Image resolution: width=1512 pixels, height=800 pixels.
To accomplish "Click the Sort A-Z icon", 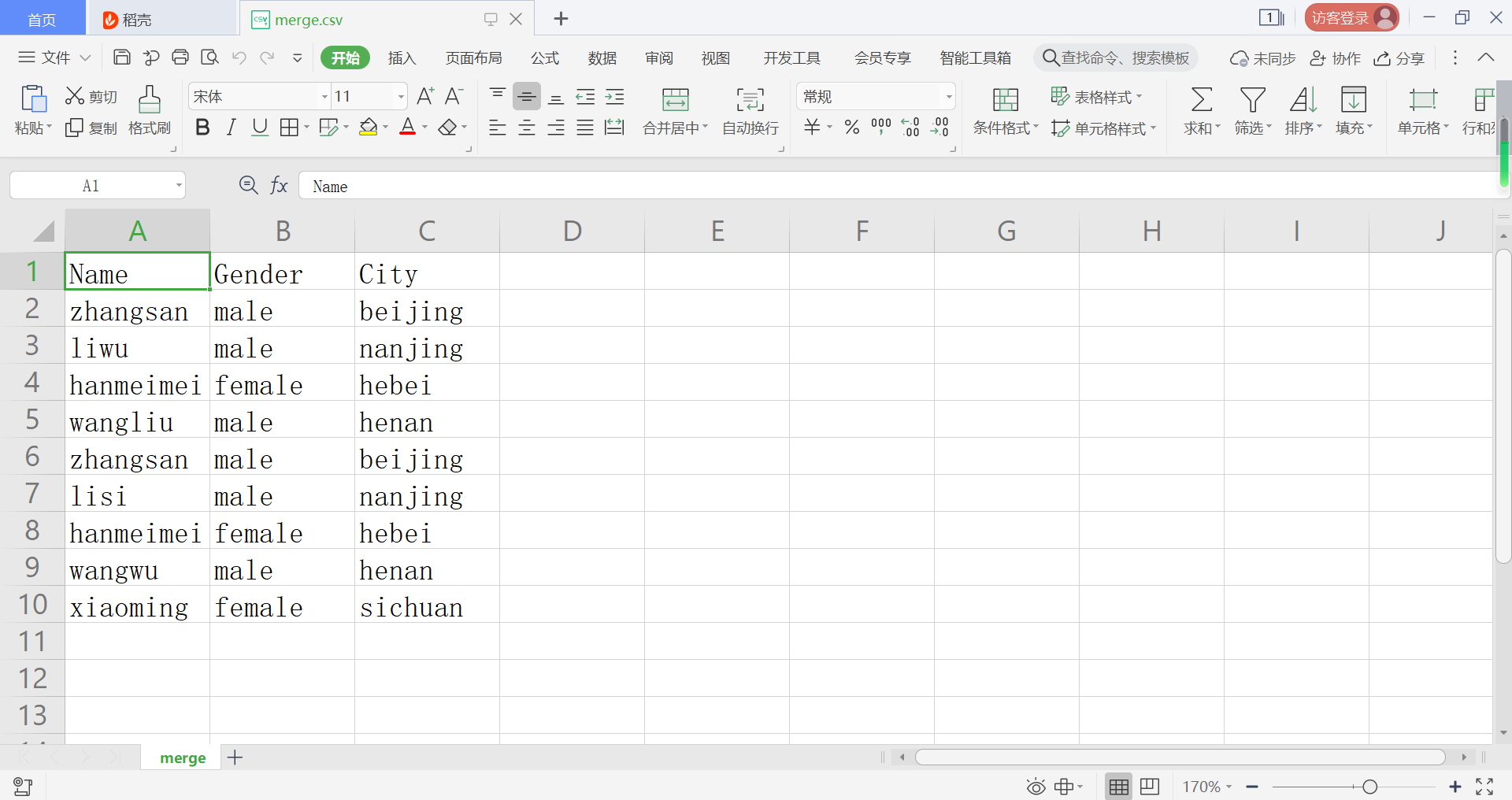I will pyautogui.click(x=1303, y=100).
